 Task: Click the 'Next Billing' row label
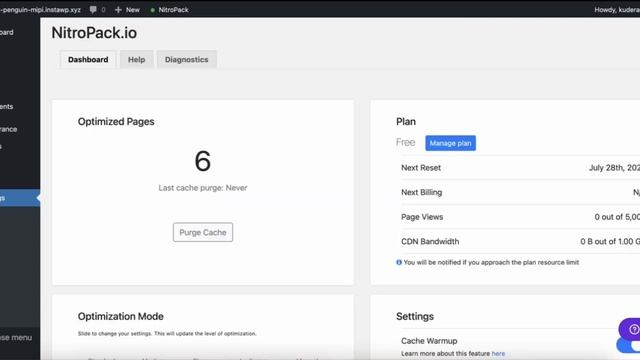click(x=422, y=192)
